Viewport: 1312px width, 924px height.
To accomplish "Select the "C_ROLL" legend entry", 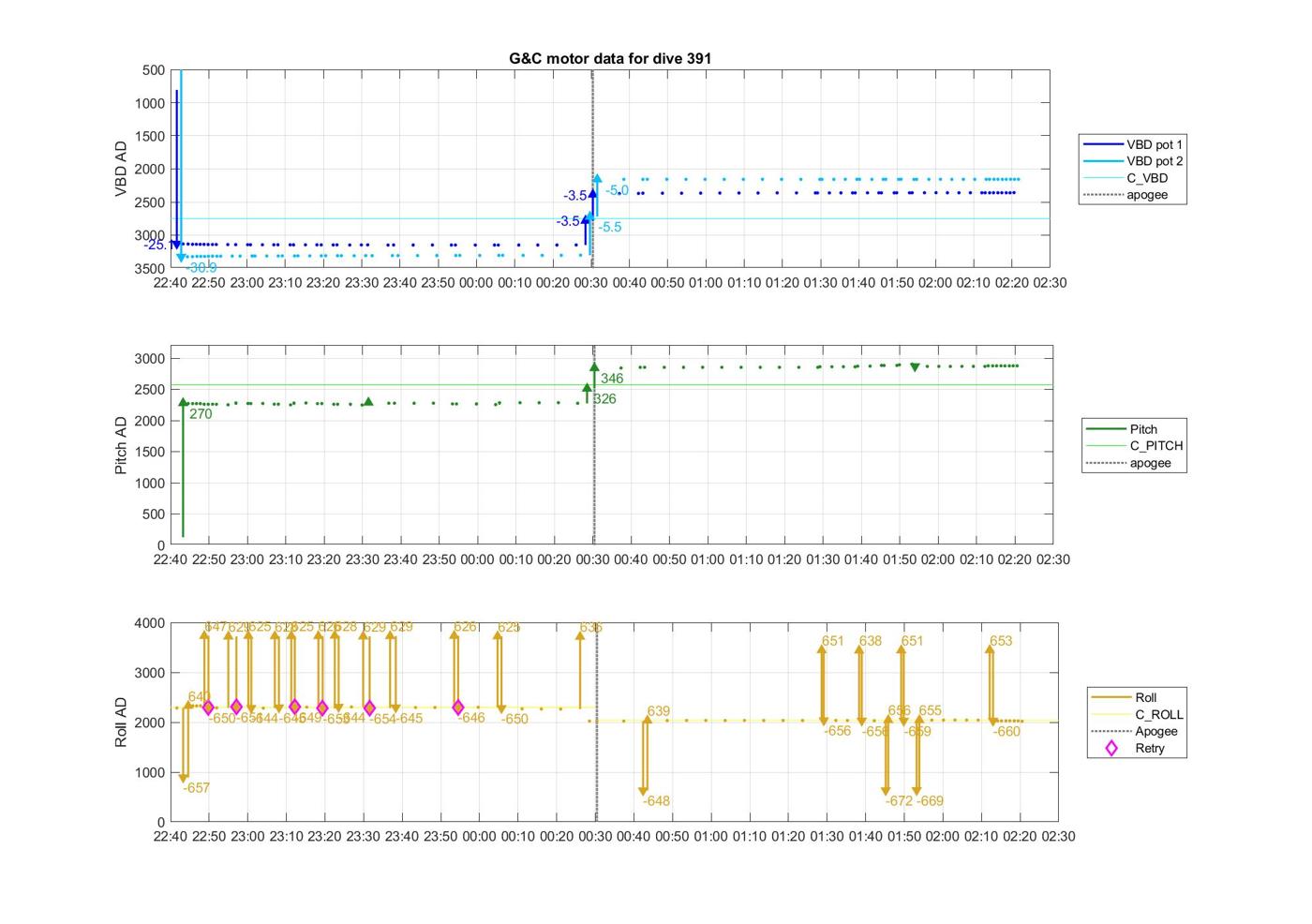I will (1137, 714).
